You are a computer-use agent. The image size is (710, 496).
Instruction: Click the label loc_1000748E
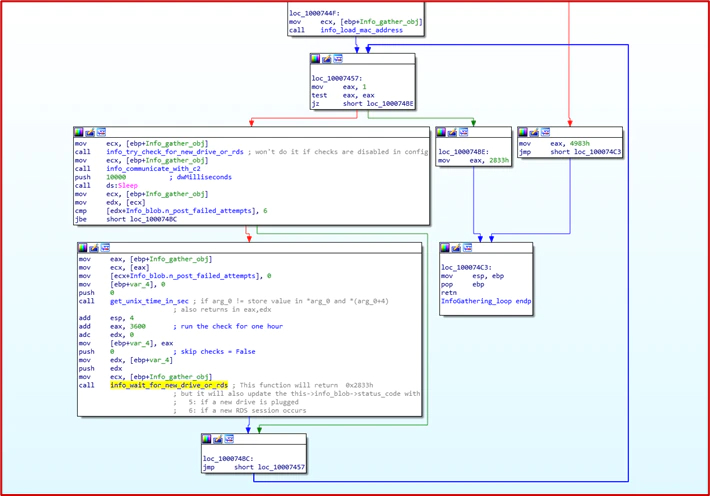tap(464, 152)
